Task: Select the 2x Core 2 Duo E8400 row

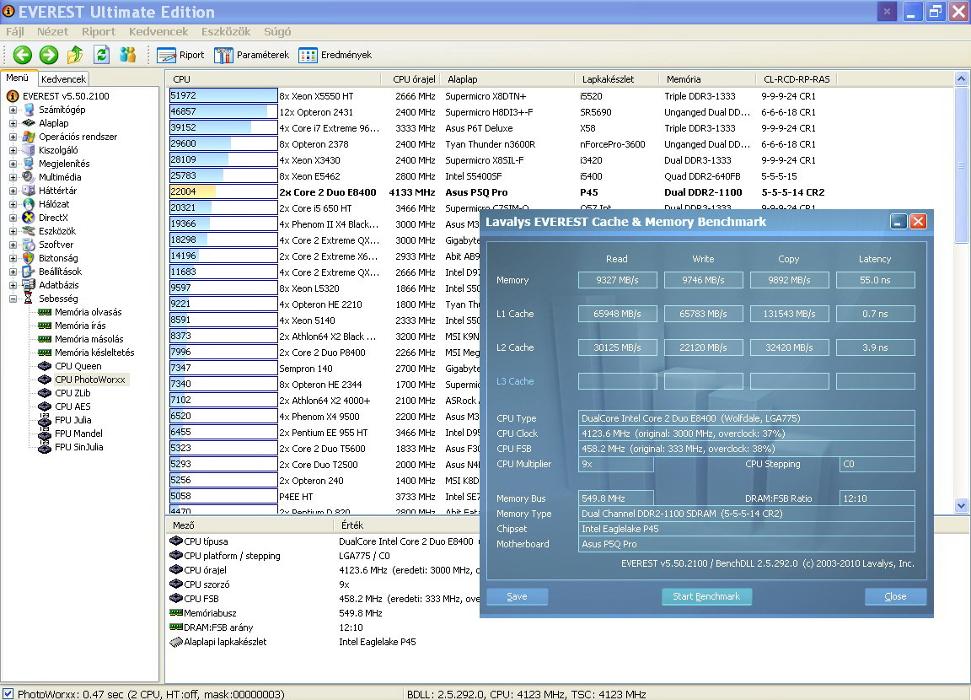Action: (x=497, y=193)
